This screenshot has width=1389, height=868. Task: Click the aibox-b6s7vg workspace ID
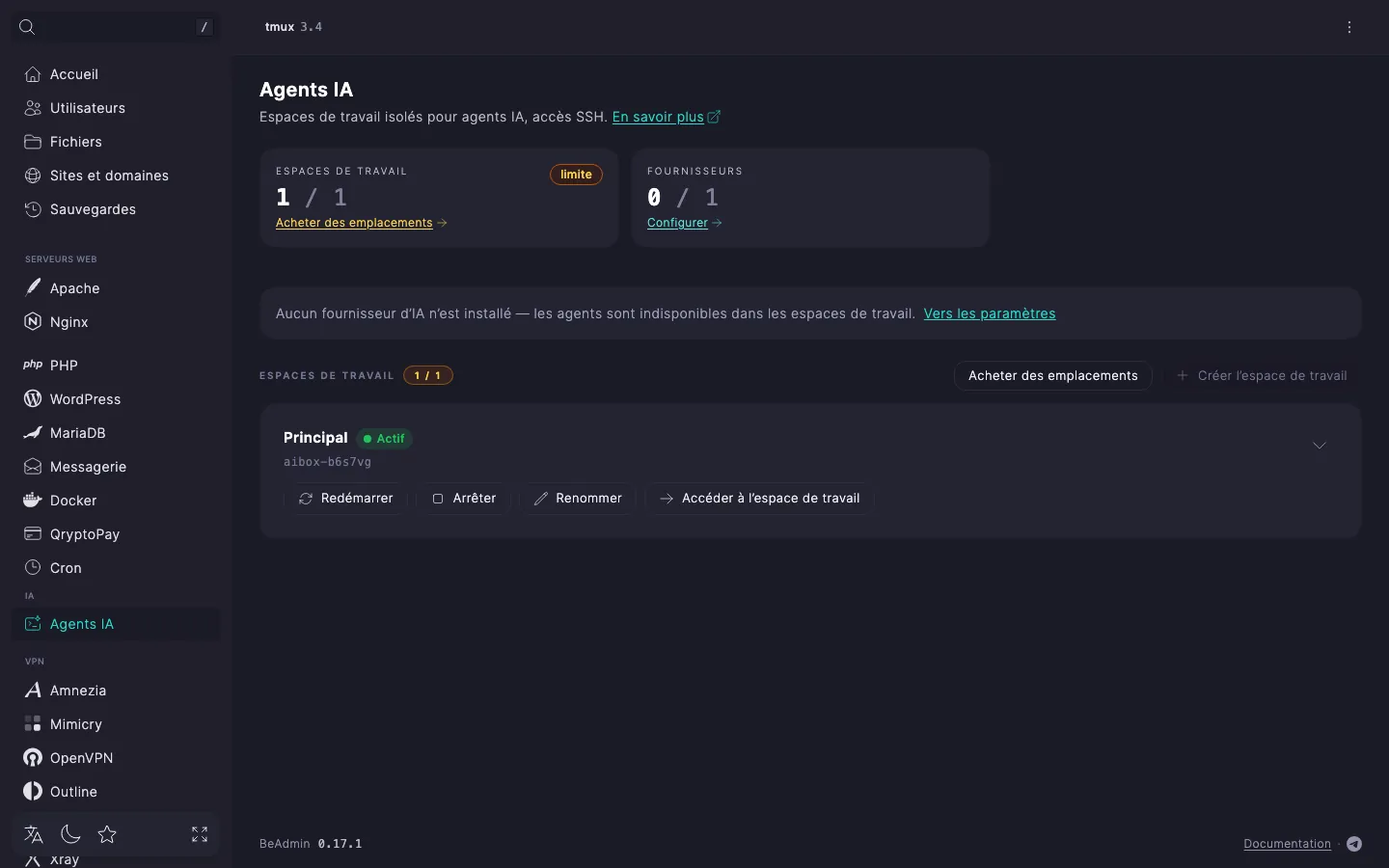click(327, 462)
